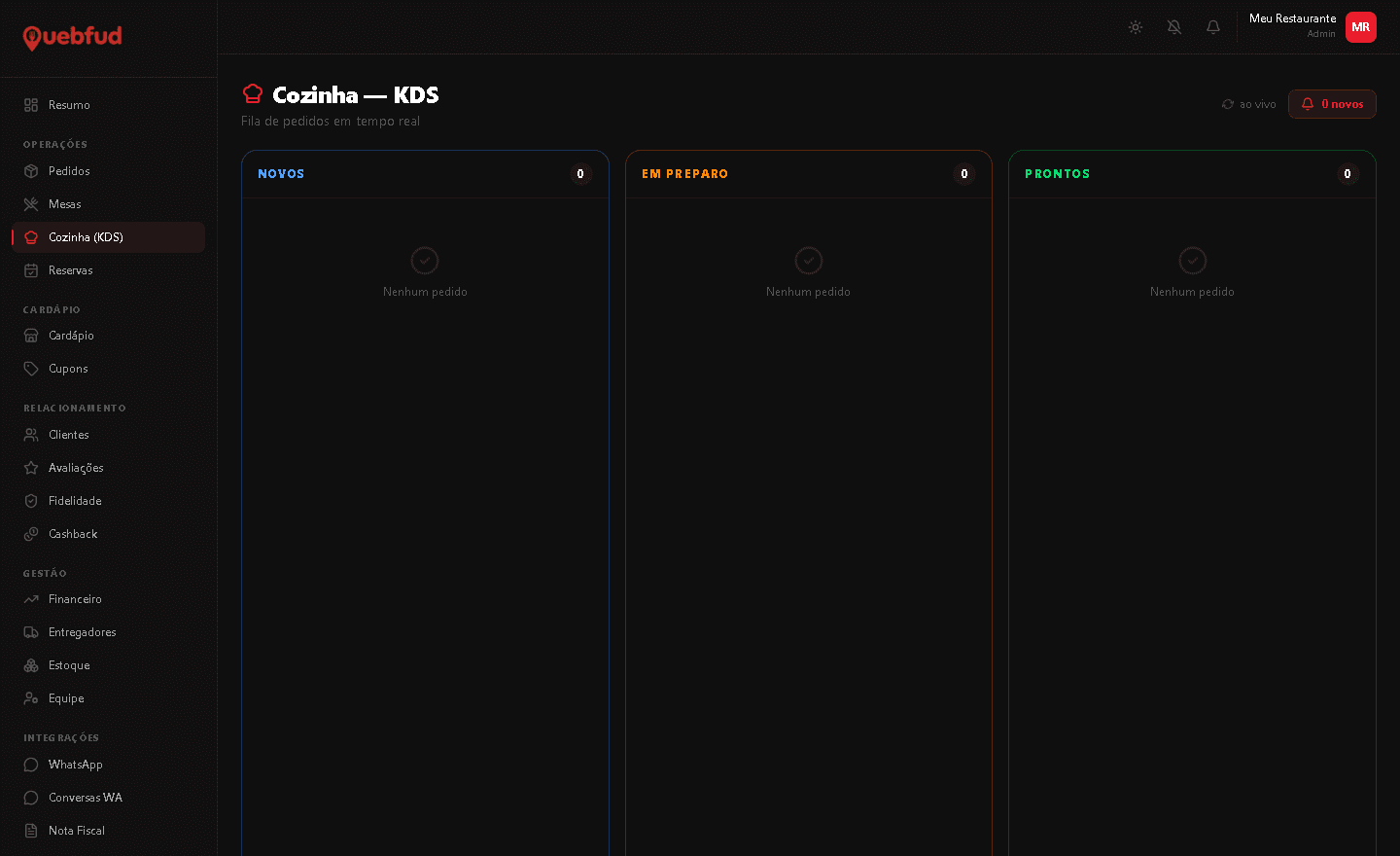Screen dimensions: 1400x856
Task: Open Clientes from sidebar
Action: 108,435
